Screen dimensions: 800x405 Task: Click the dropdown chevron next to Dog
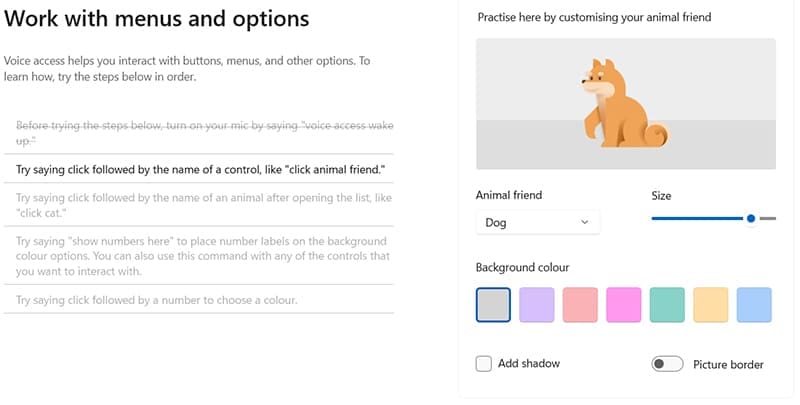click(585, 222)
